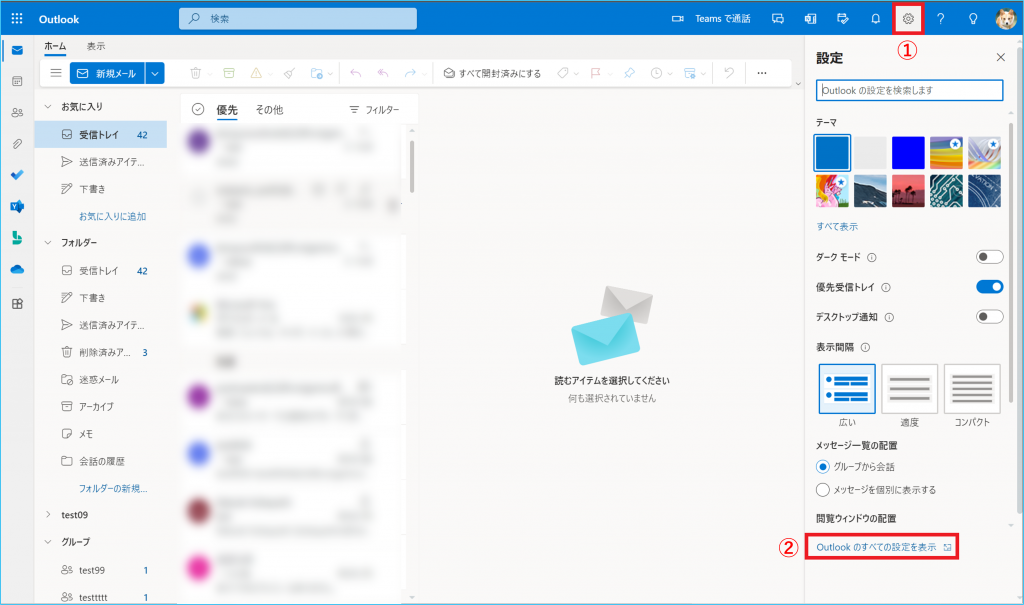Open Calendar from the left app rail
Image resolution: width=1024 pixels, height=605 pixels.
tap(17, 81)
